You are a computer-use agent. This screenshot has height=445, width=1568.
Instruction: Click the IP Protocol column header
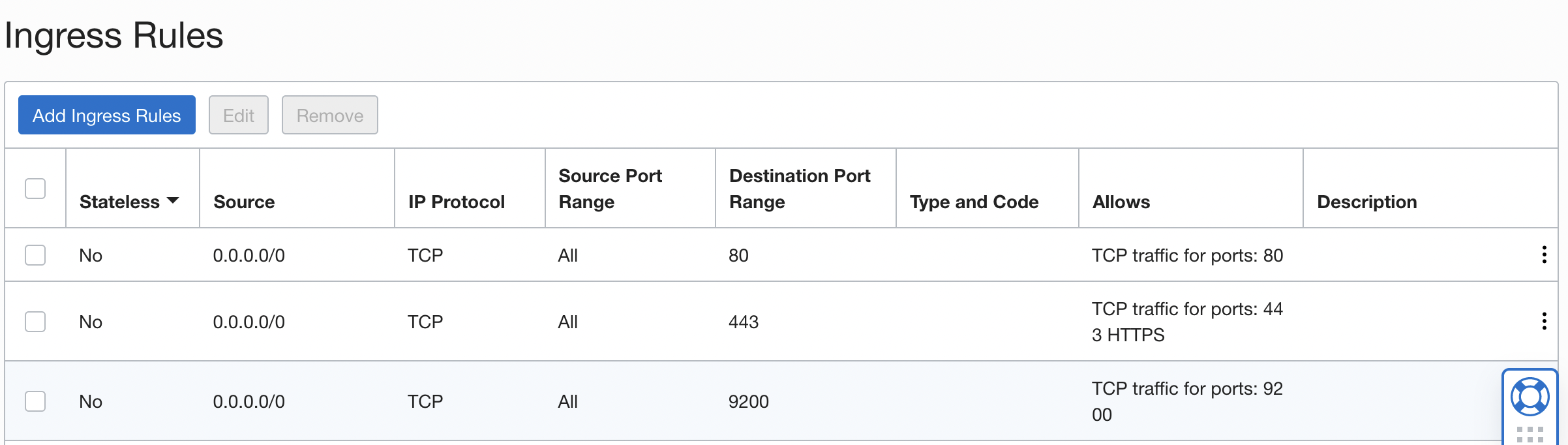pos(457,202)
